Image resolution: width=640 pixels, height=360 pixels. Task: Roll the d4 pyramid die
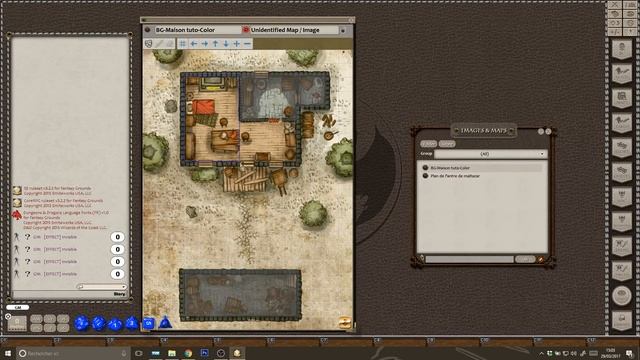165,323
